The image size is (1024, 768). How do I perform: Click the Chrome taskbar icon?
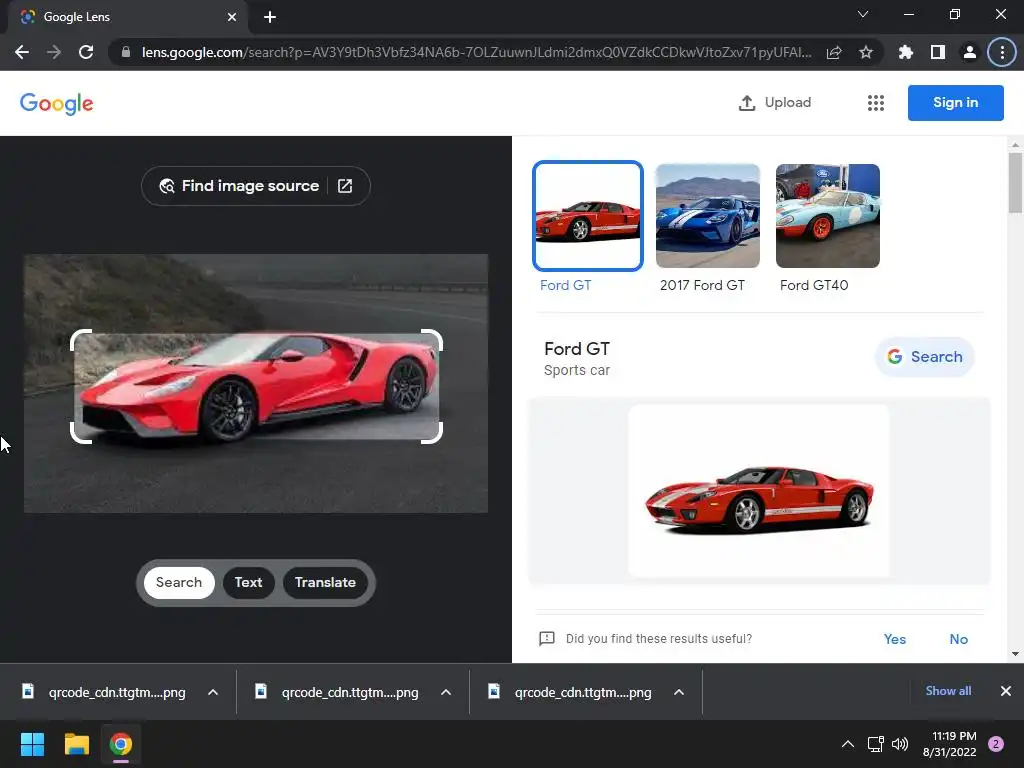click(121, 744)
